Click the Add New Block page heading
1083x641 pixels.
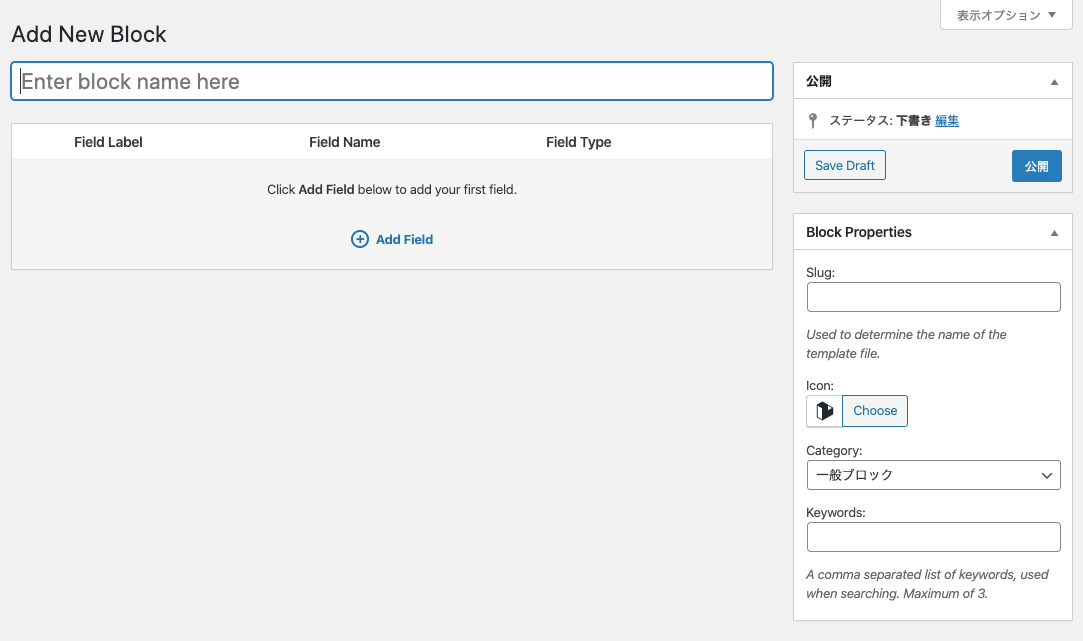[x=88, y=34]
